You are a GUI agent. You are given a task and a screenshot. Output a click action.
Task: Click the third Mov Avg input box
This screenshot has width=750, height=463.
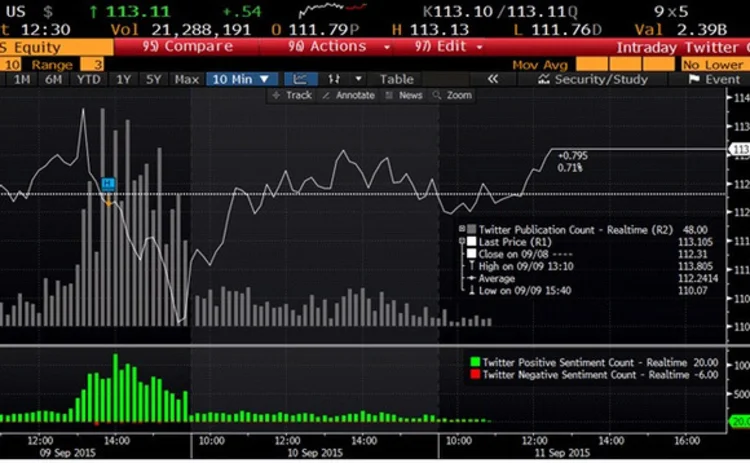tap(659, 64)
